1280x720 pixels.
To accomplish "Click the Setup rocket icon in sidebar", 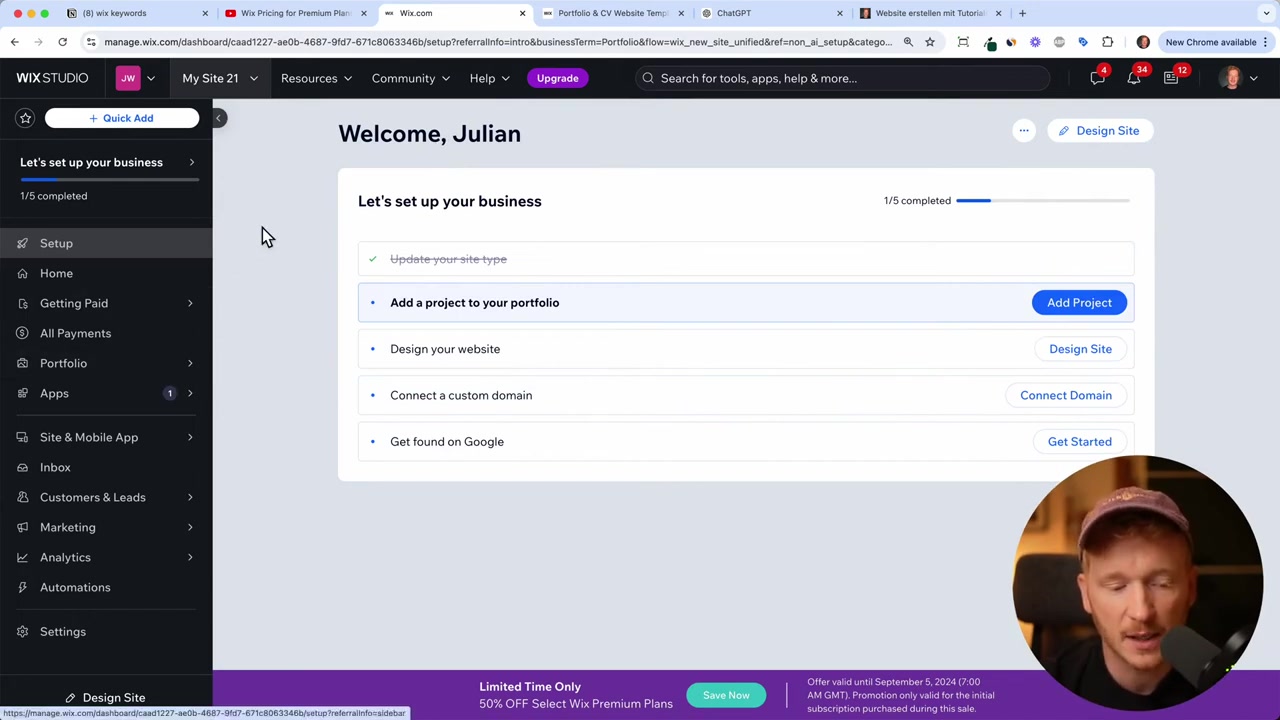I will [x=22, y=243].
